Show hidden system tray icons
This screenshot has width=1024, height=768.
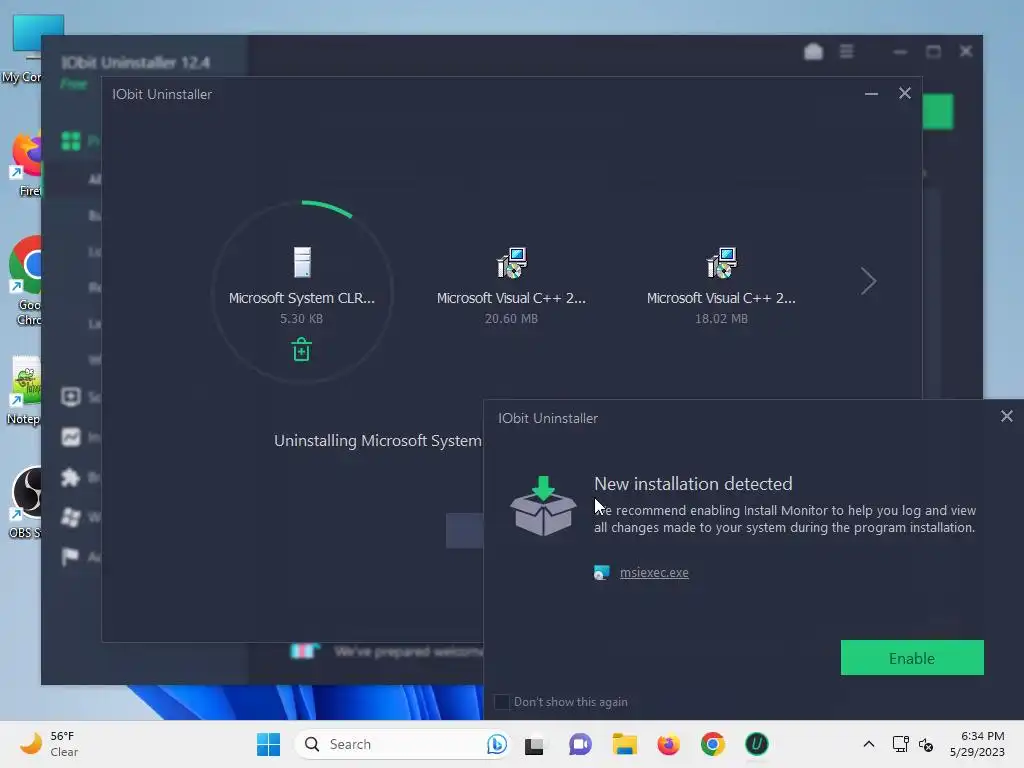[869, 744]
